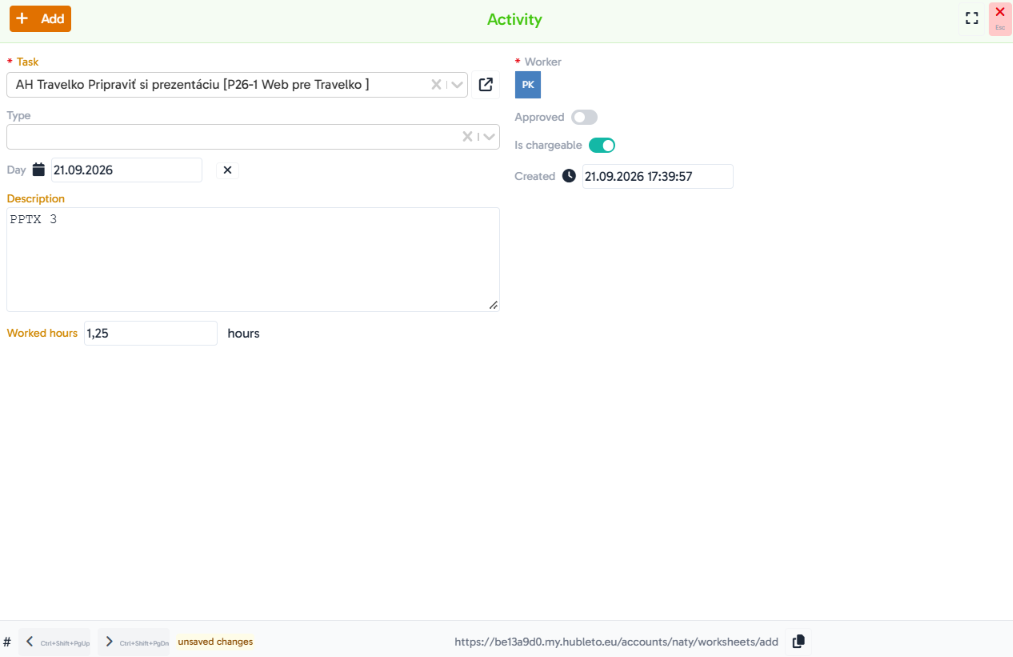Screen dimensions: 1013x657
Task: Enable the Approved toggle
Action: (x=585, y=117)
